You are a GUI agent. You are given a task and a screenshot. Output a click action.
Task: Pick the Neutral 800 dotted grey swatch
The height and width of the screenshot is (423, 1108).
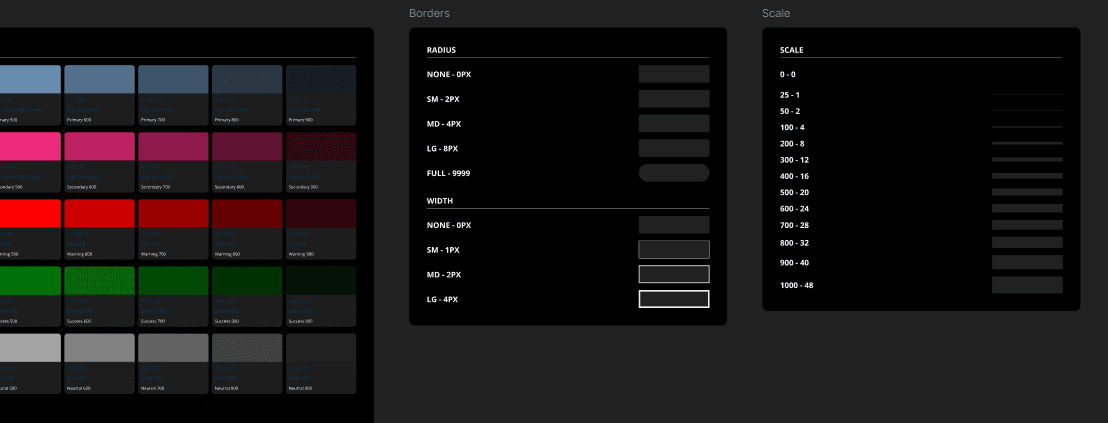[247, 347]
